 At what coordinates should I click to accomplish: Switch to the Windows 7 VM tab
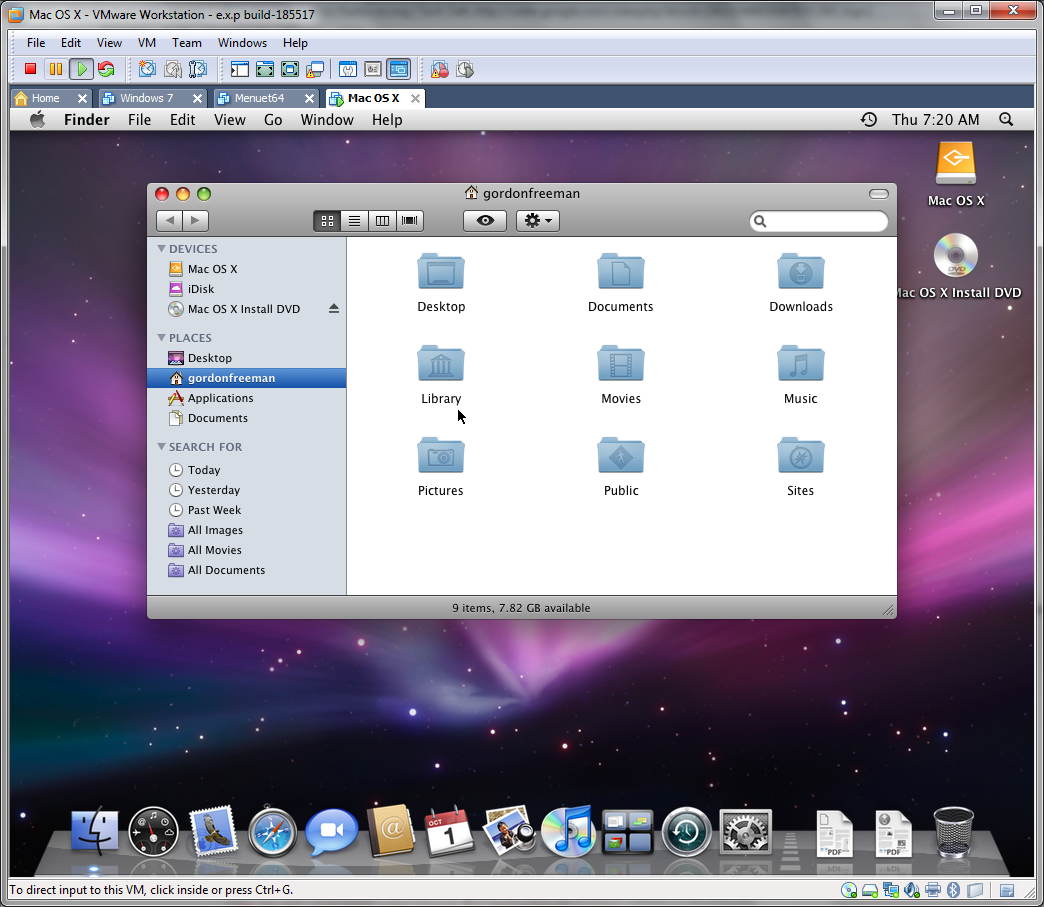146,98
